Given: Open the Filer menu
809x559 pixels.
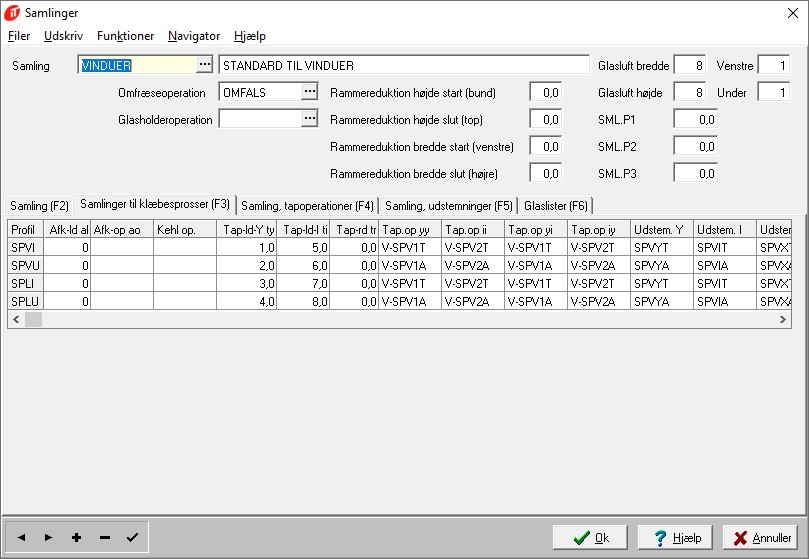Looking at the screenshot, I should [19, 36].
